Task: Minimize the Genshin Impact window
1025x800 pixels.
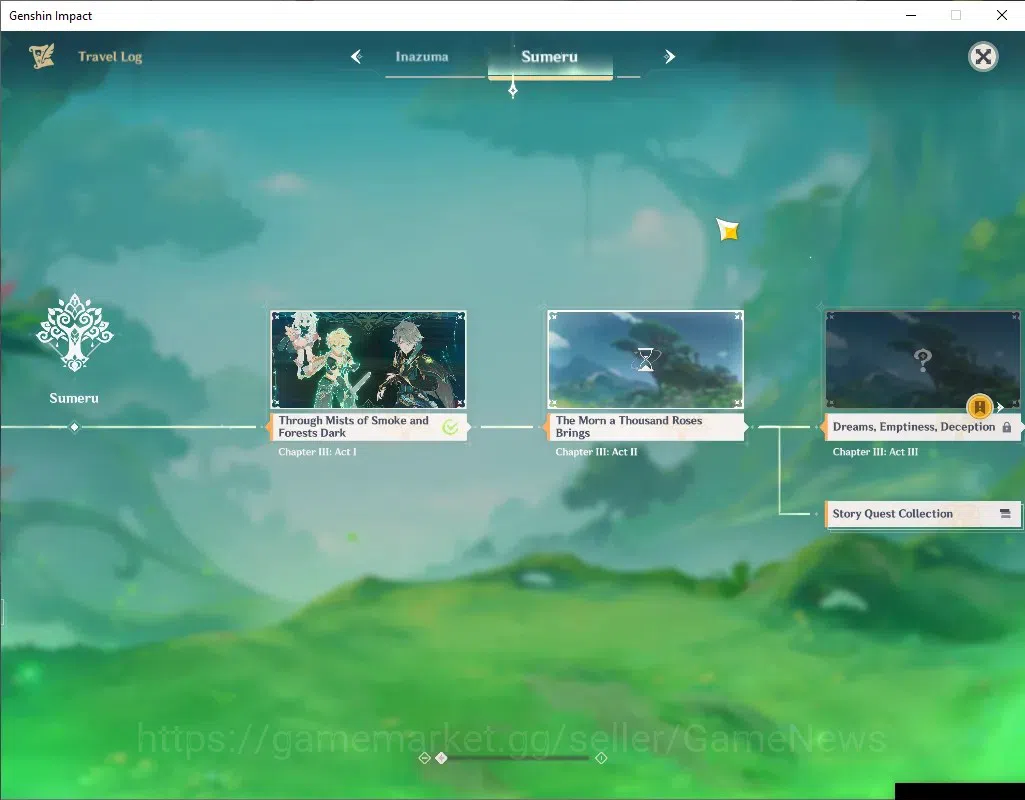Action: (911, 15)
